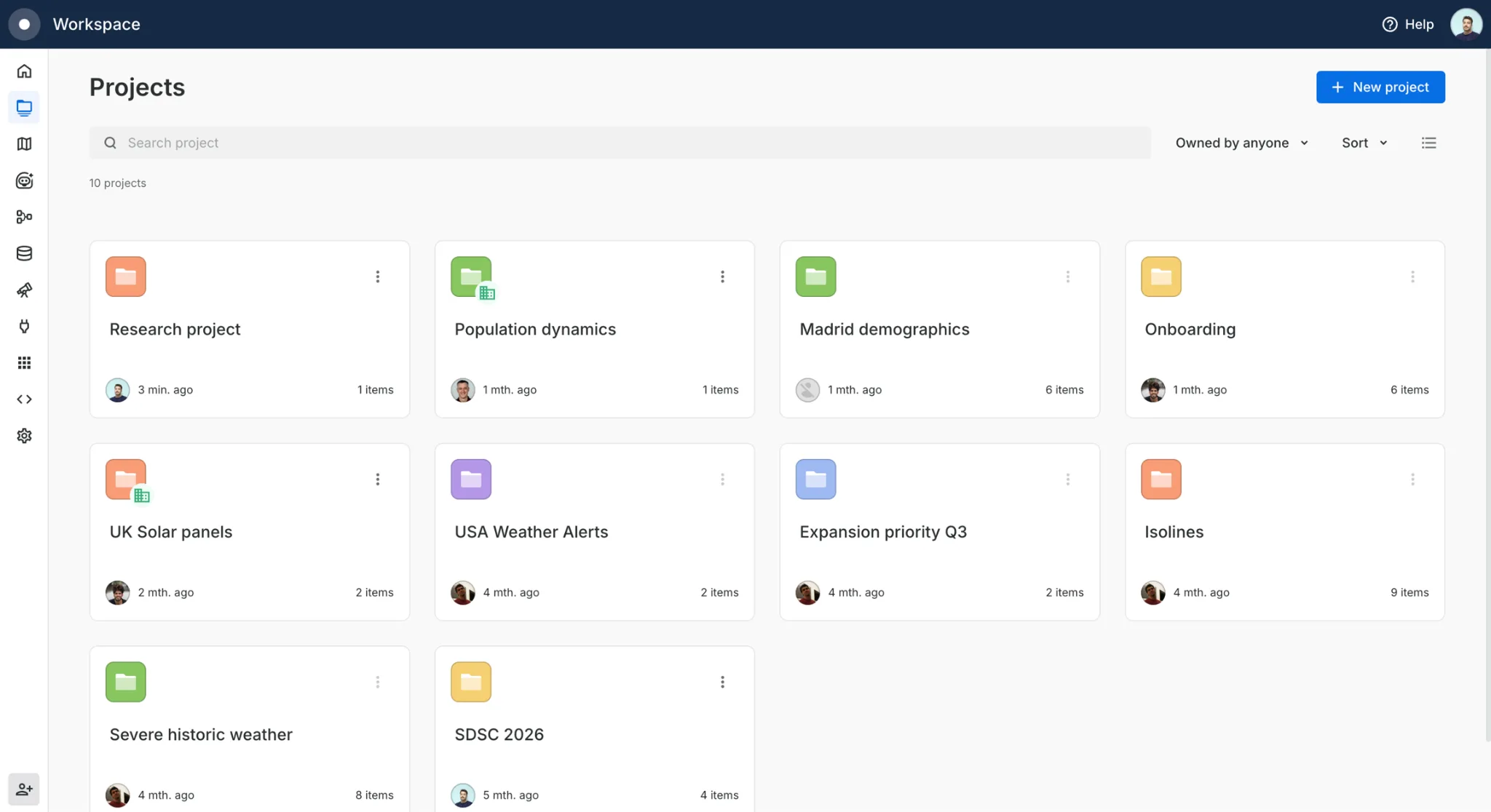The image size is (1491, 812).
Task: Open the Expansion priority Q3 title
Action: (x=883, y=532)
